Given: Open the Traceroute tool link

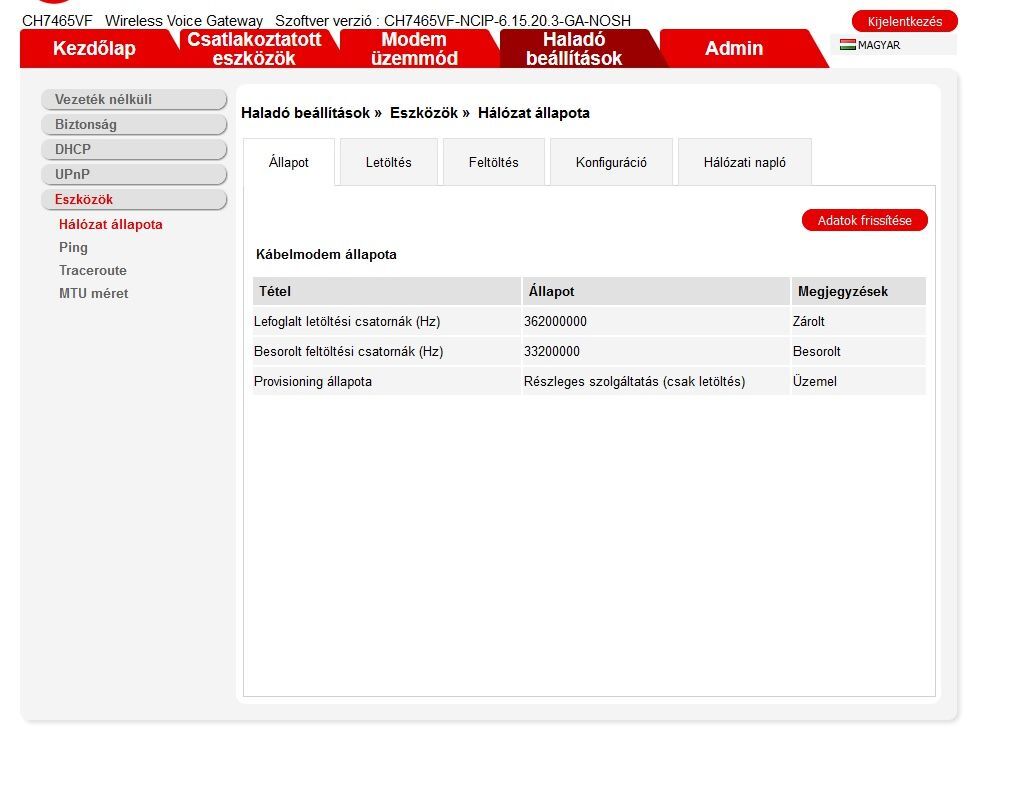Looking at the screenshot, I should [93, 270].
